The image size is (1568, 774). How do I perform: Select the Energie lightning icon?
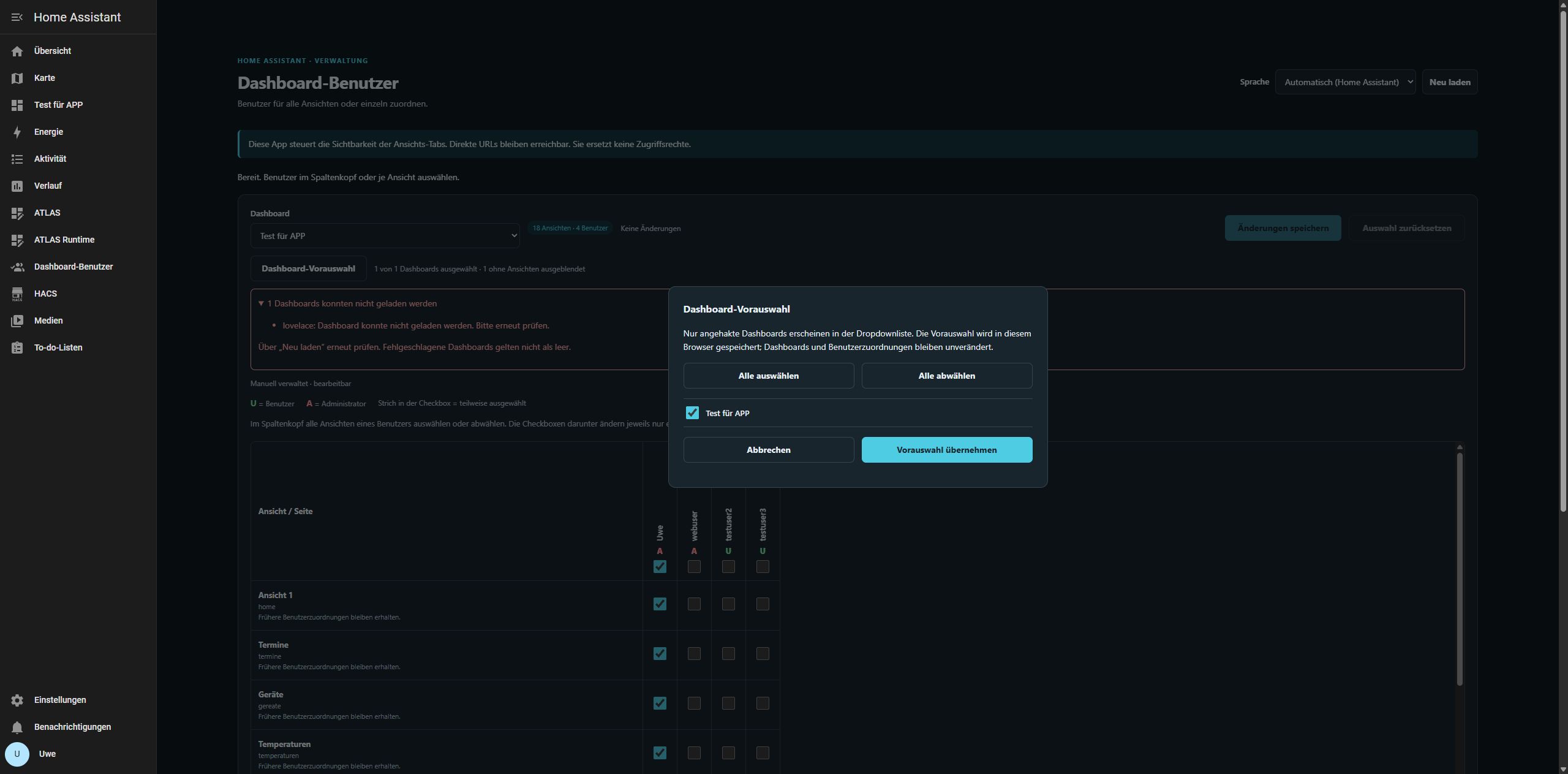[x=17, y=132]
